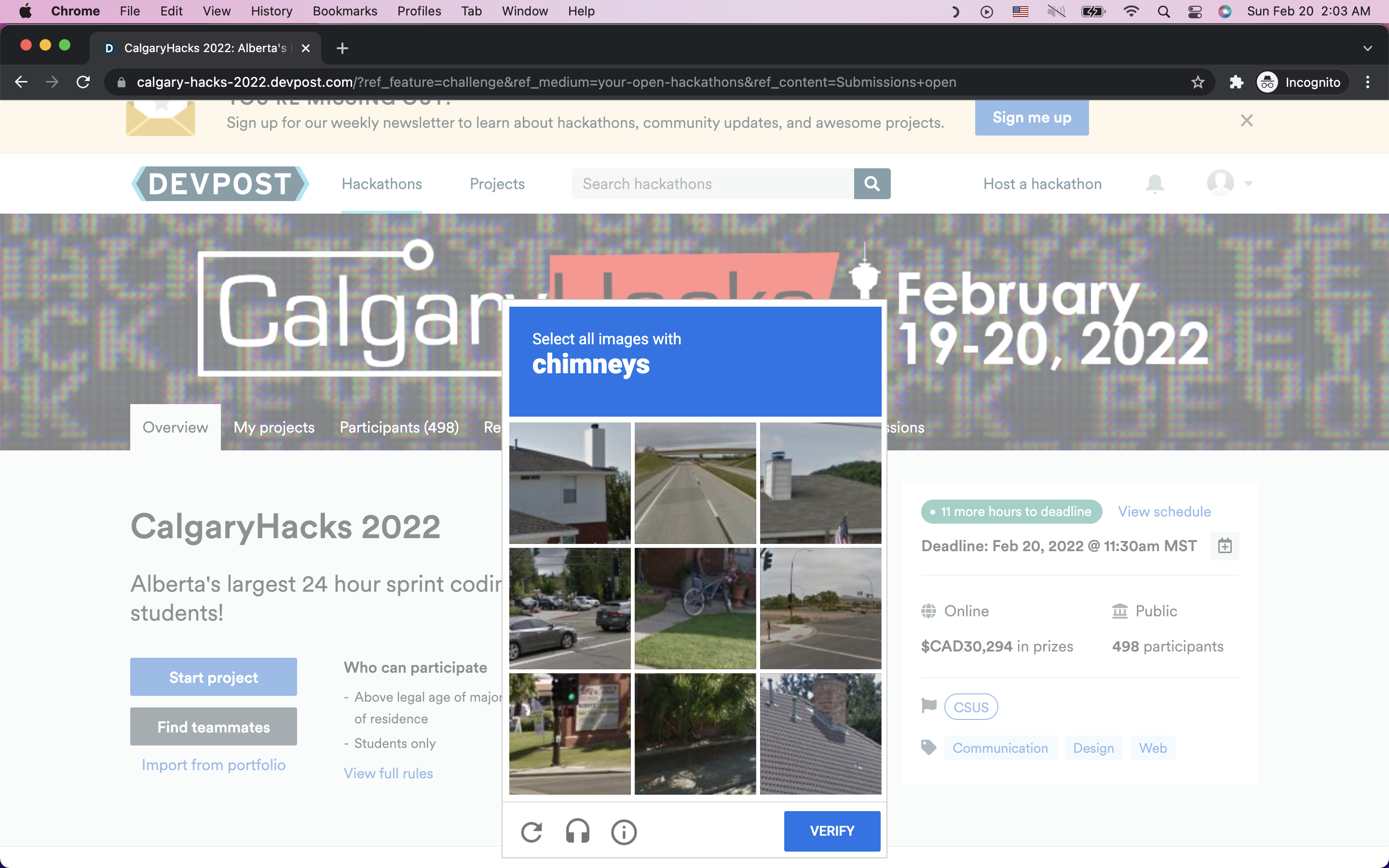Screen dimensions: 1389x868
Task: Click the DEVPOST logo
Action: click(x=220, y=184)
